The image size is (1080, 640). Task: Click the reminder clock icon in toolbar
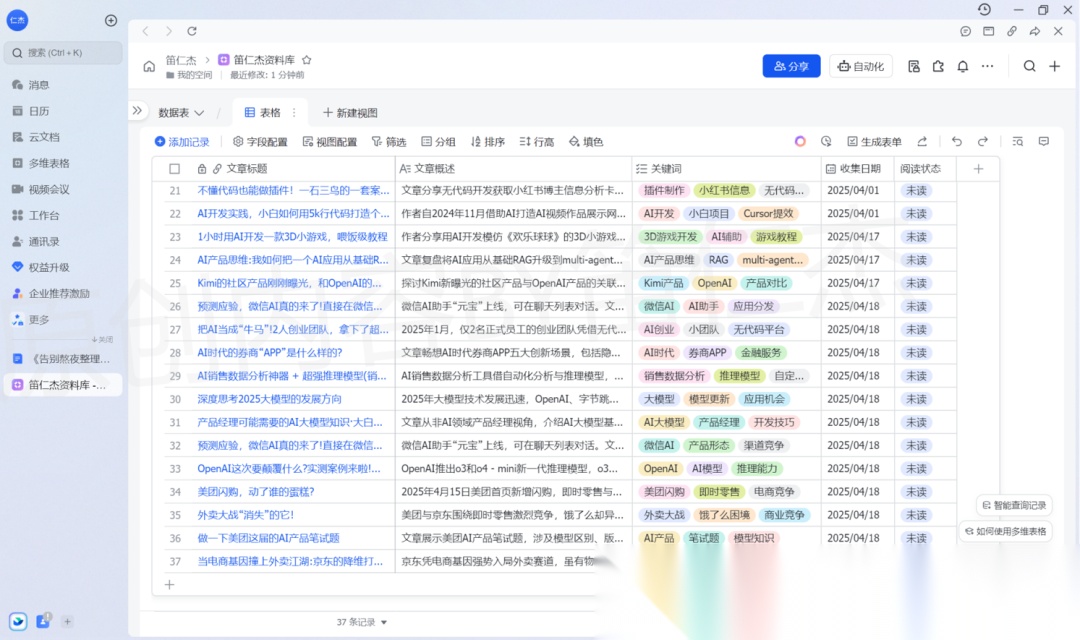(826, 141)
